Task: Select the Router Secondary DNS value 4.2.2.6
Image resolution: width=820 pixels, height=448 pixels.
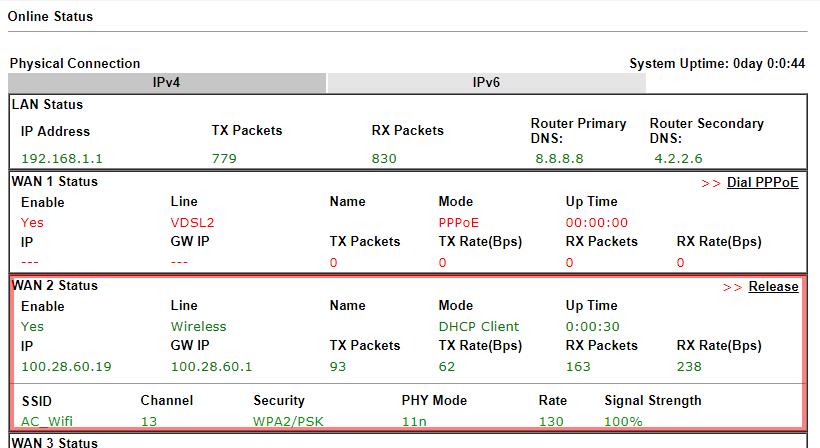Action: (x=679, y=158)
